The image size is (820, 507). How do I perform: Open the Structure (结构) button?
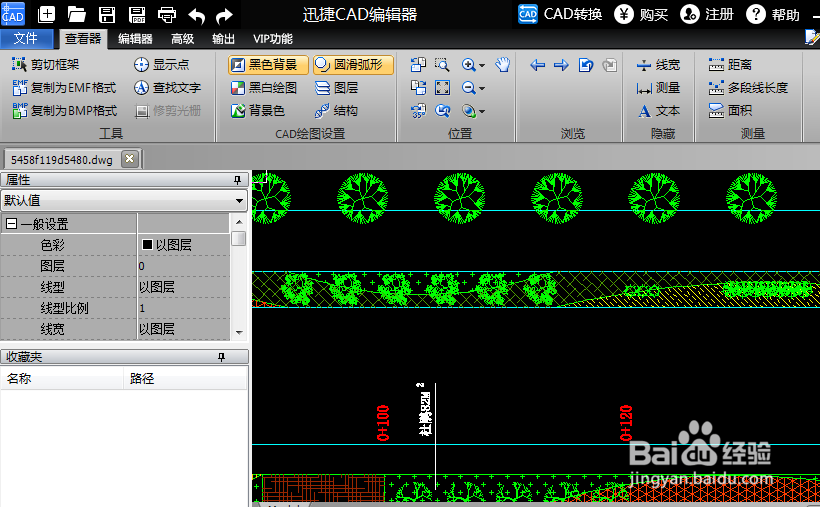point(337,110)
